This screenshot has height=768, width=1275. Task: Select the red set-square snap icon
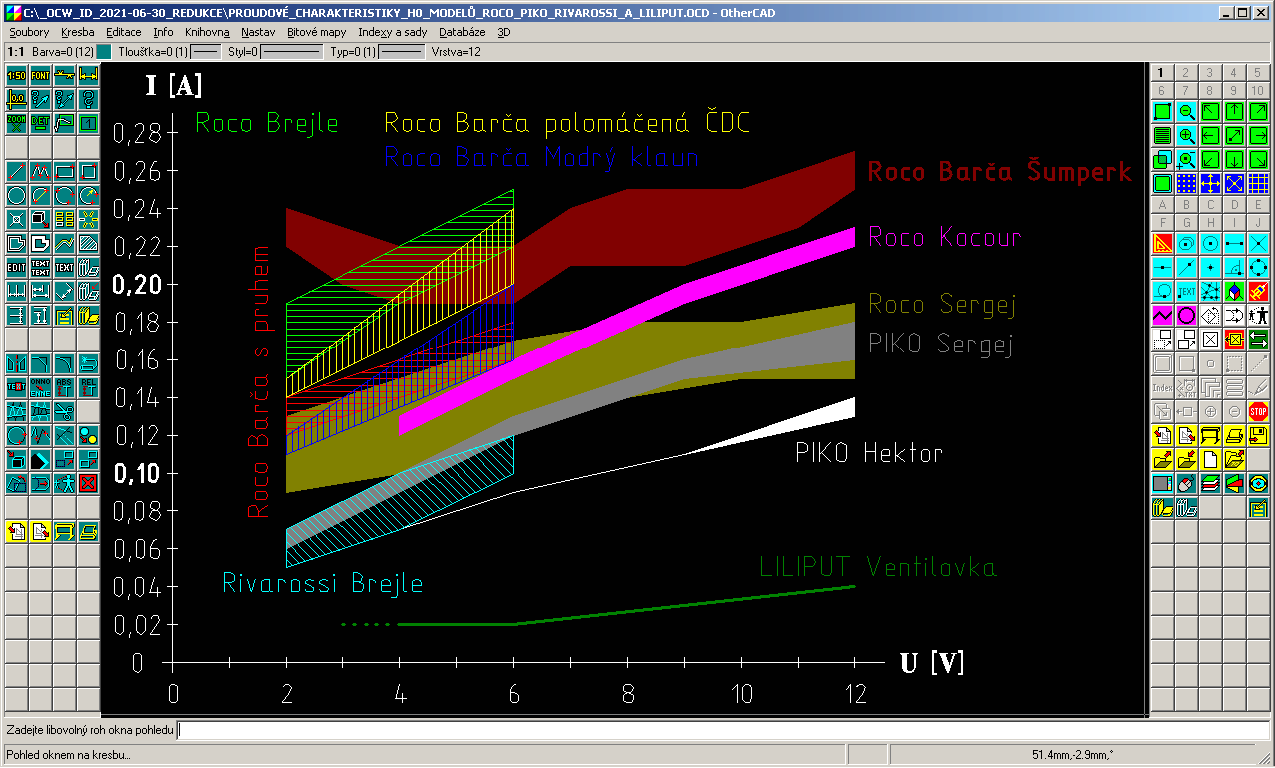(x=1162, y=242)
